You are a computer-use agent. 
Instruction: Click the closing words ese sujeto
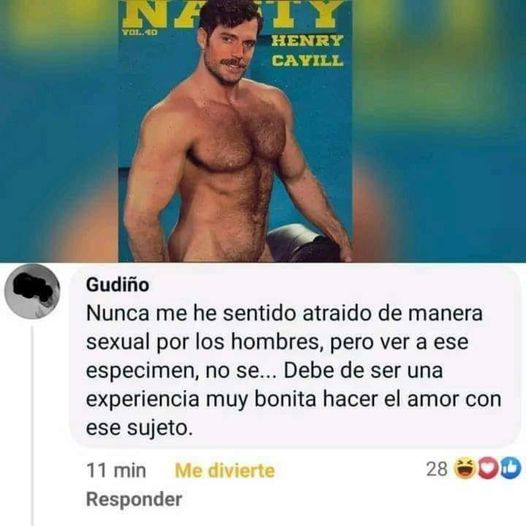click(x=140, y=428)
